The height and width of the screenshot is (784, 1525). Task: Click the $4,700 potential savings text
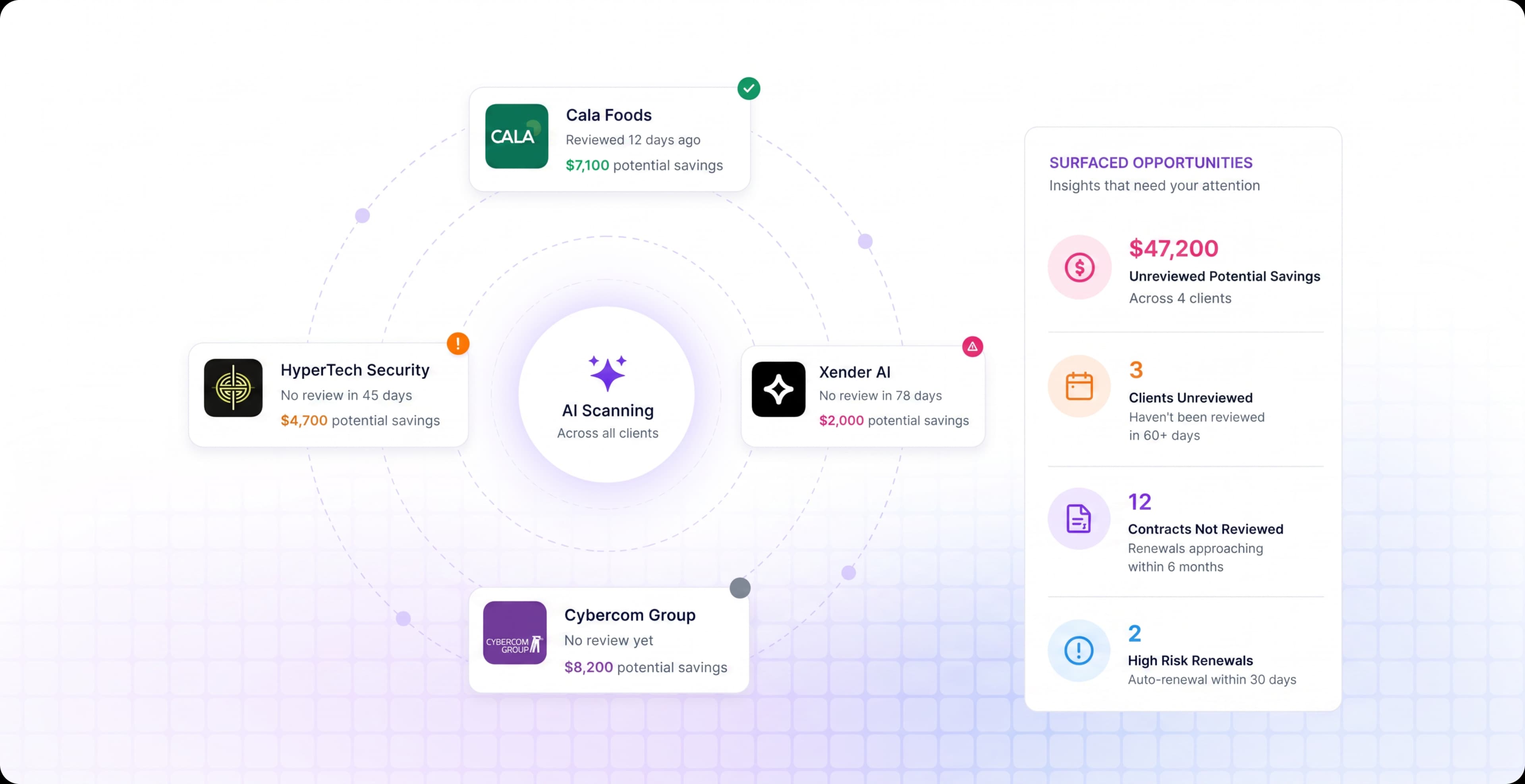coord(360,421)
